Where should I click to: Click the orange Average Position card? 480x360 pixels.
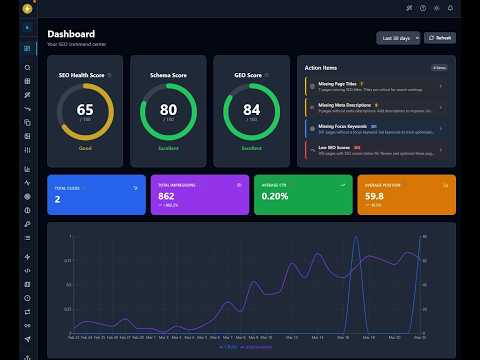[x=407, y=195]
